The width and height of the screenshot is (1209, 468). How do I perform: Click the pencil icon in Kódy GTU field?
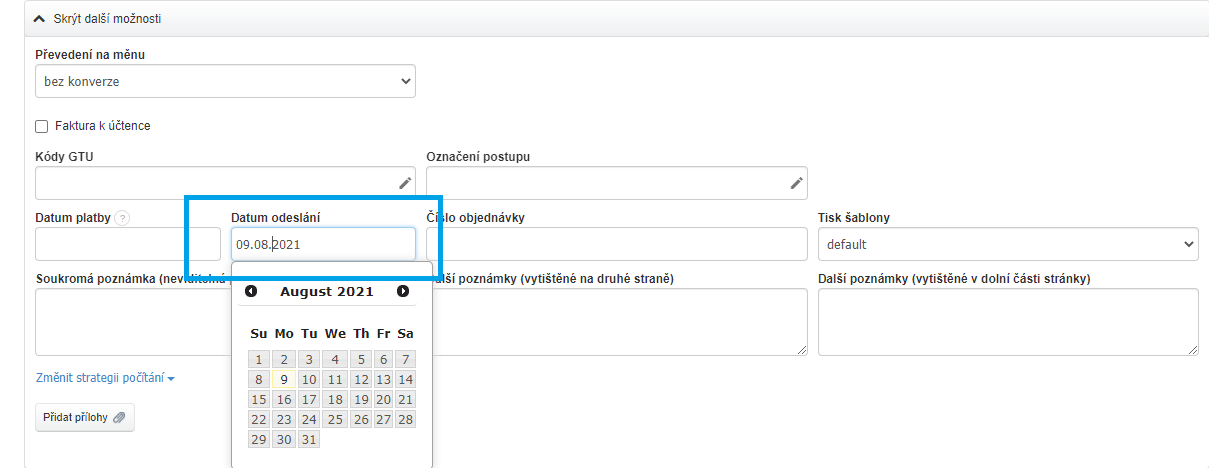click(x=405, y=183)
